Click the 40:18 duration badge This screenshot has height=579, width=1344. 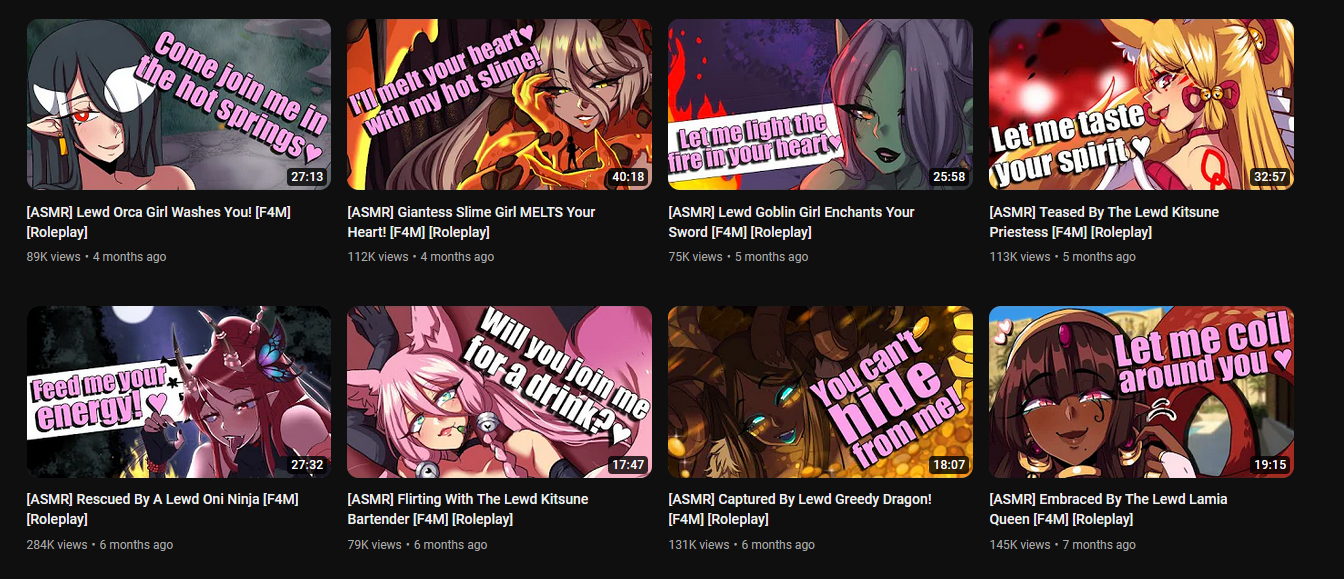627,177
